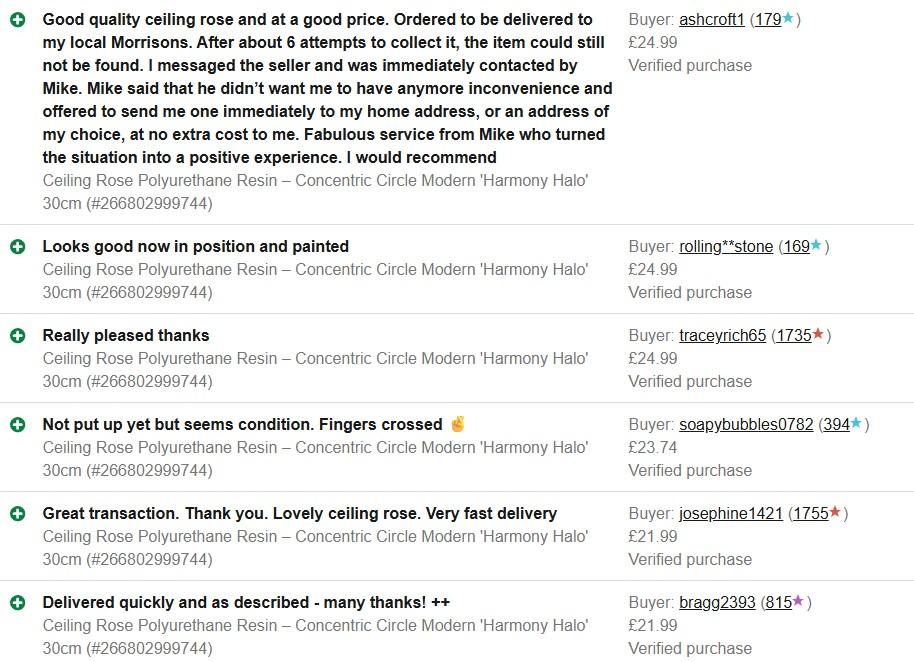
Task: Click green plus icon beside 'Not put up yet'
Action: click(x=17, y=425)
